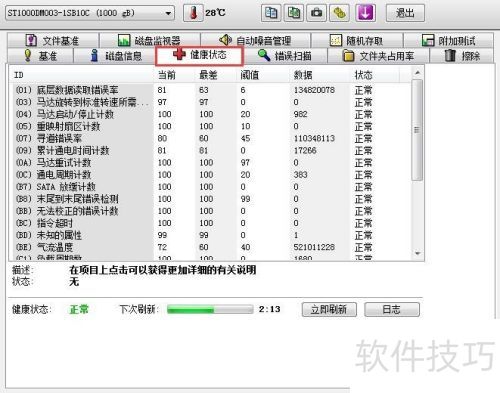
Task: Switch to the 磁盘监视器 tab
Action: tap(150, 41)
